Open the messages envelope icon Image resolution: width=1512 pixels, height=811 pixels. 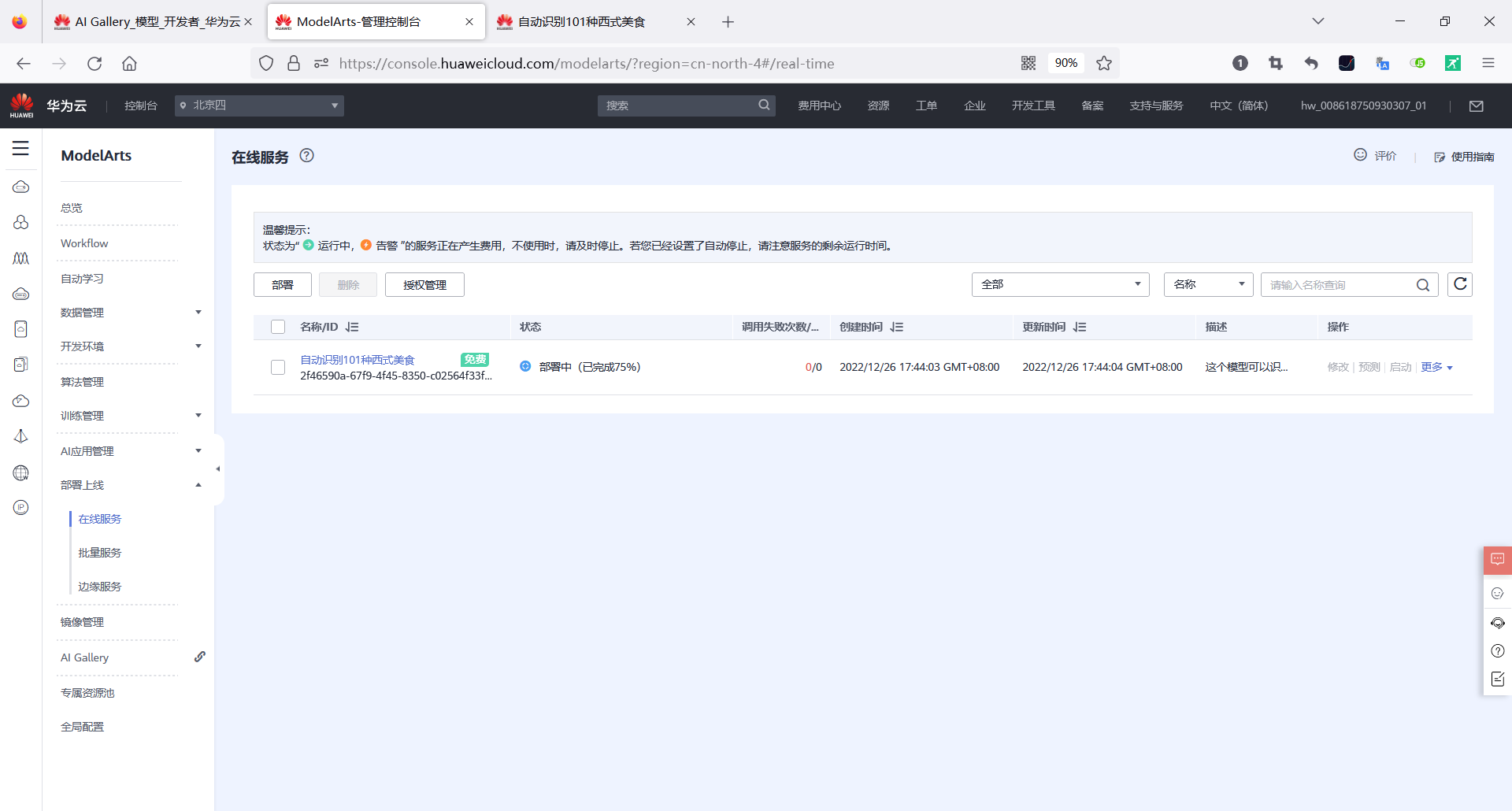pos(1477,106)
